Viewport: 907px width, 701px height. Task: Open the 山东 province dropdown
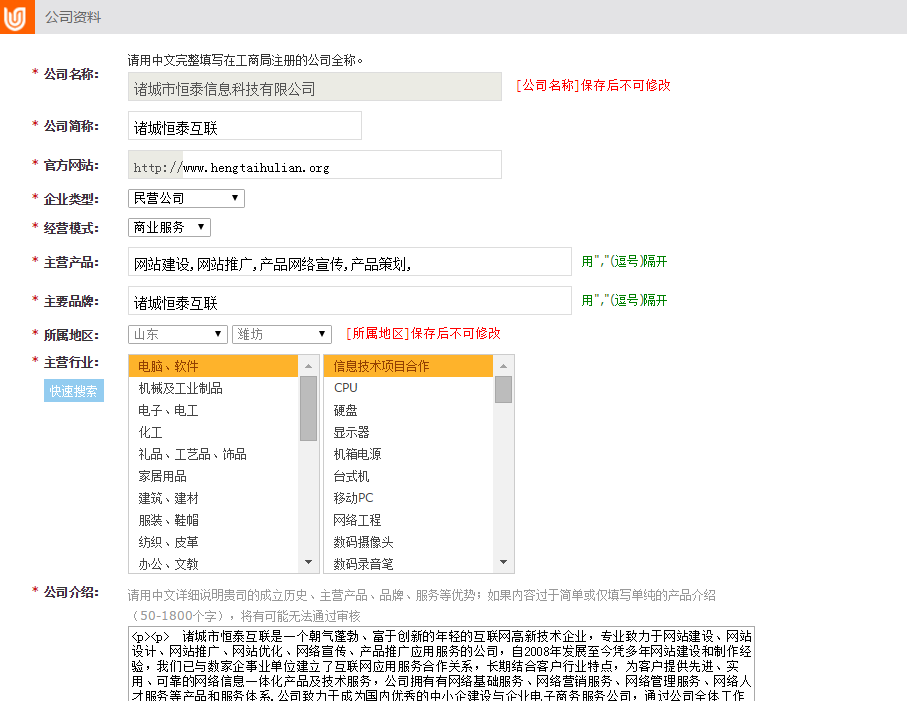pyautogui.click(x=177, y=334)
